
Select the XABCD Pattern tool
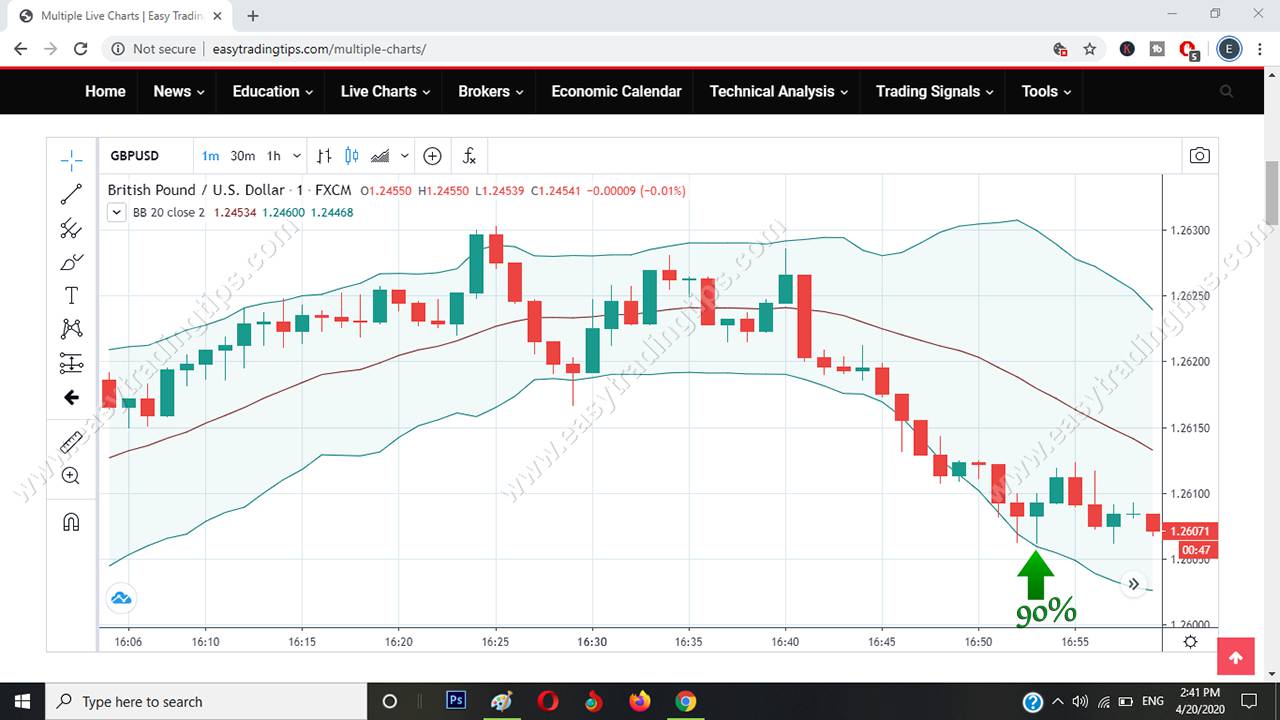[x=70, y=328]
